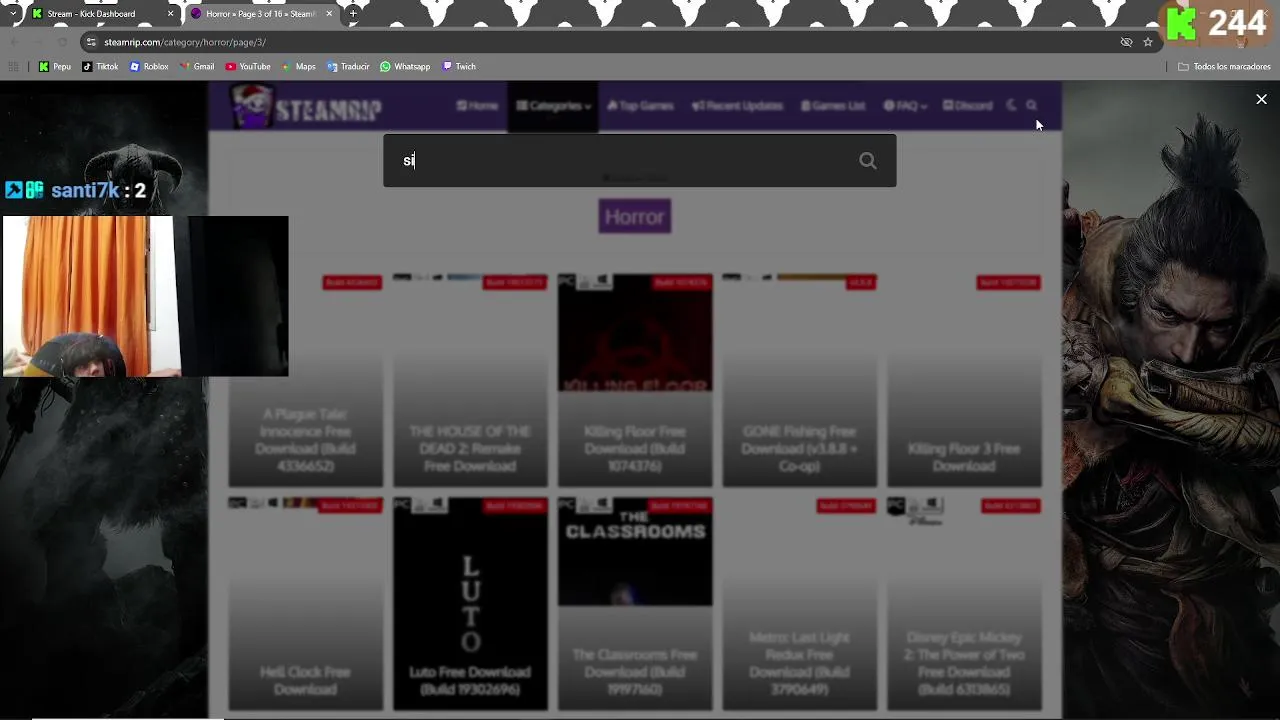The image size is (1280, 720).
Task: Open the Tiktok bookmark
Action: (100, 66)
